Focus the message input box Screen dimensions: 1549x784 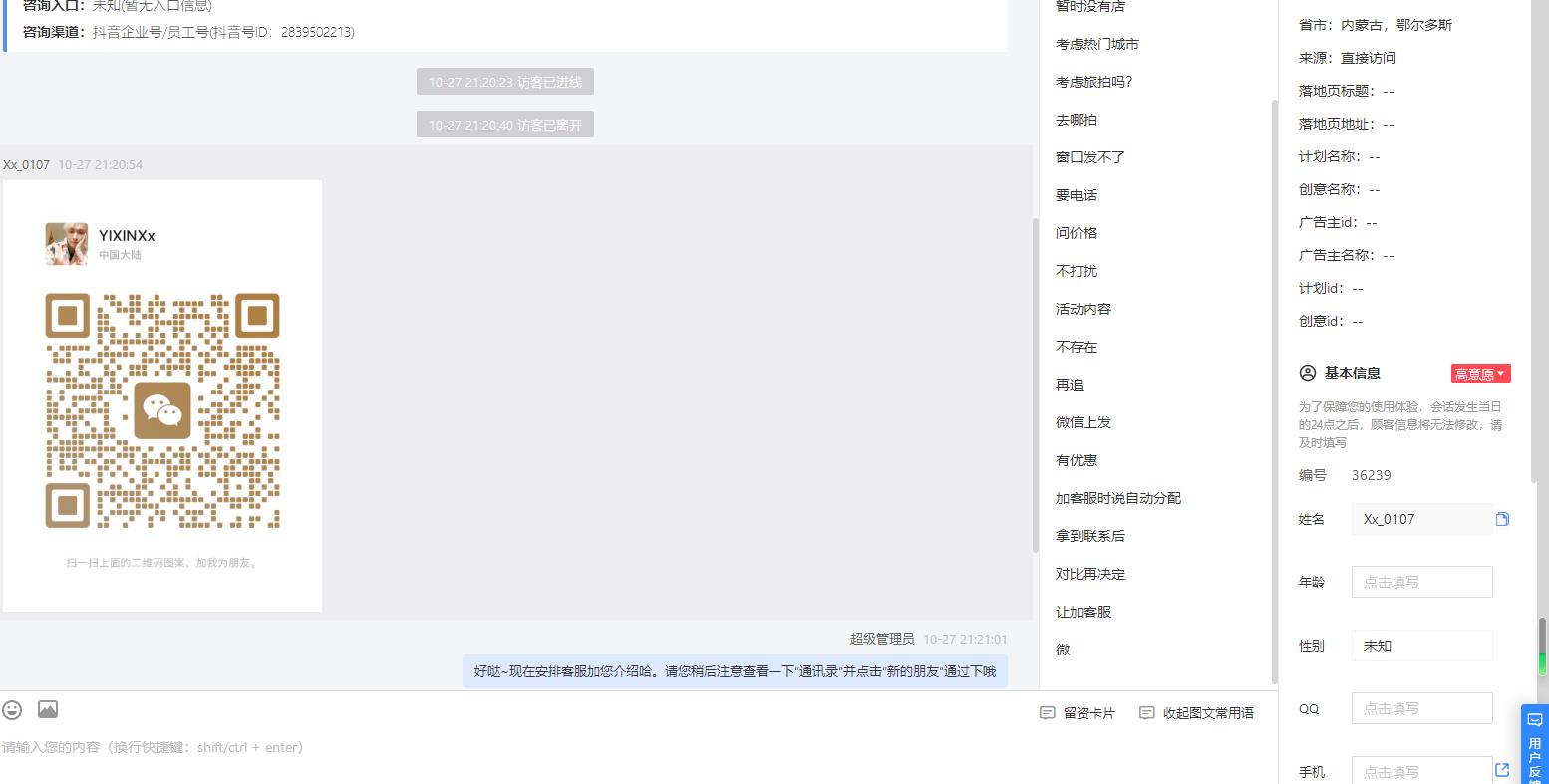638,757
